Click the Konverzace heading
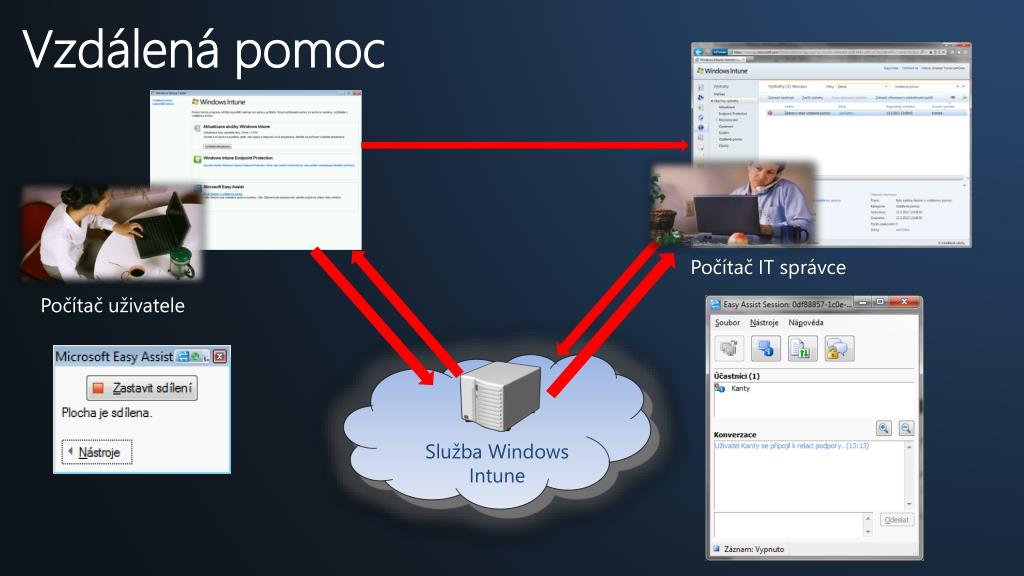The width and height of the screenshot is (1024, 576). [735, 435]
